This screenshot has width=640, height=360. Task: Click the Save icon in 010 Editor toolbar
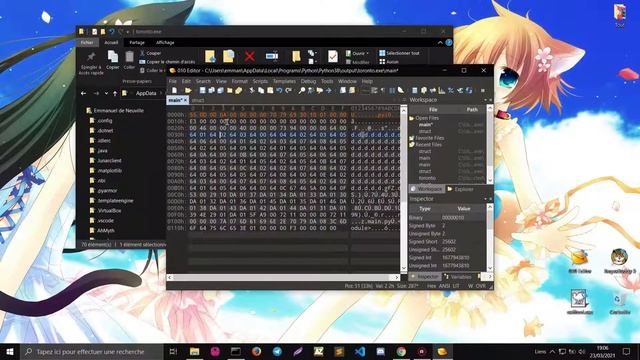coord(202,90)
